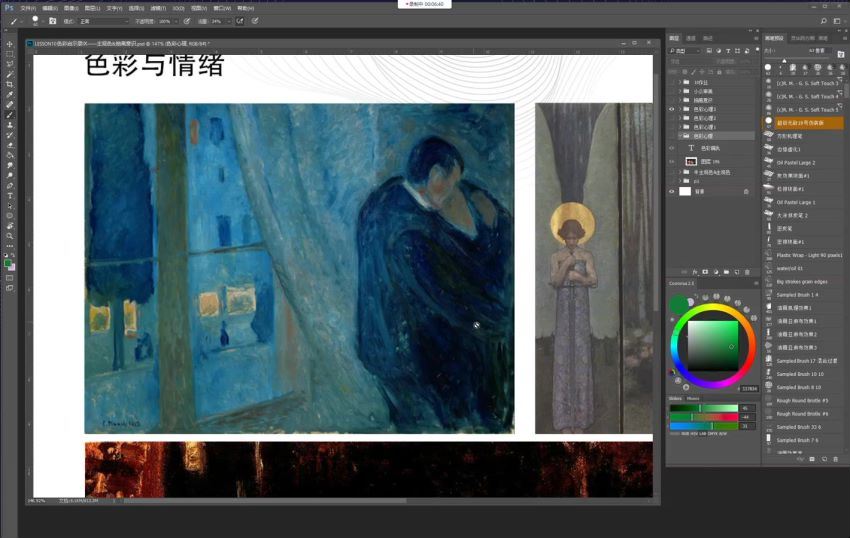
Task: Expand the pd layer group
Action: coord(680,181)
